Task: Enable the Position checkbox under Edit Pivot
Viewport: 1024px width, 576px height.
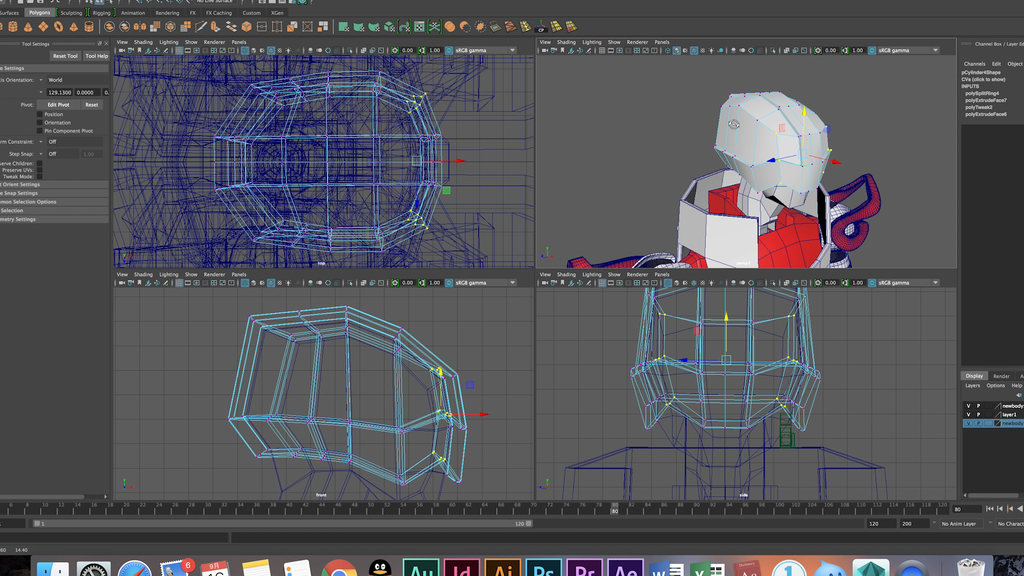Action: point(39,114)
